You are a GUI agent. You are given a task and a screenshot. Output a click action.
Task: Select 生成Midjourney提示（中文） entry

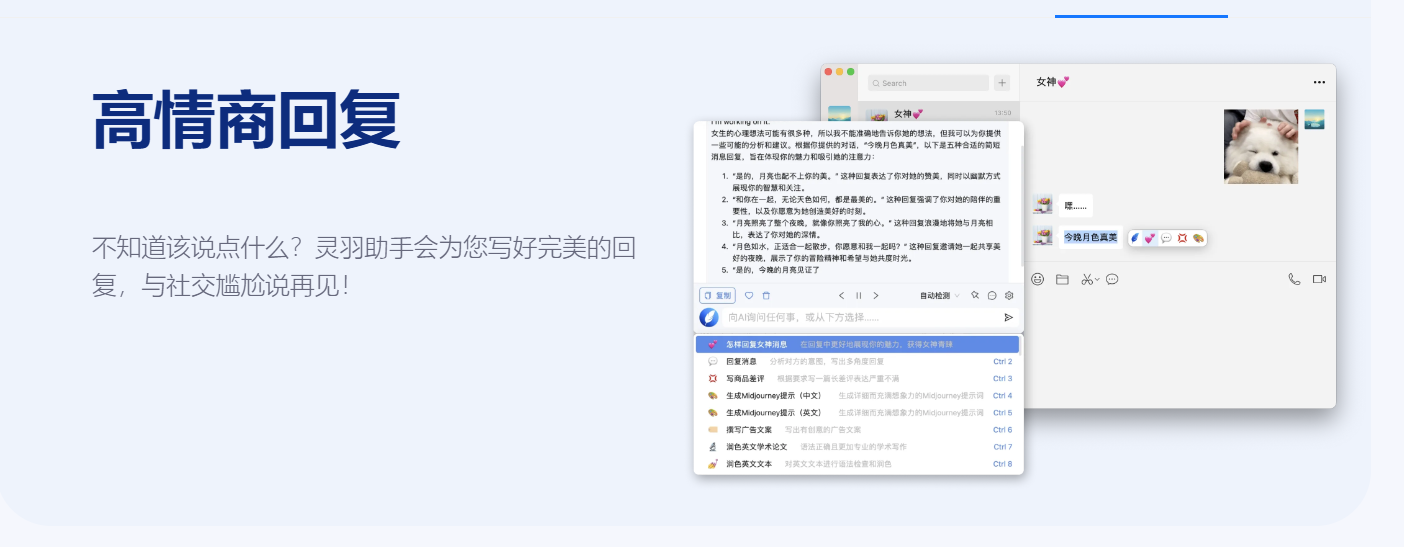[858, 395]
